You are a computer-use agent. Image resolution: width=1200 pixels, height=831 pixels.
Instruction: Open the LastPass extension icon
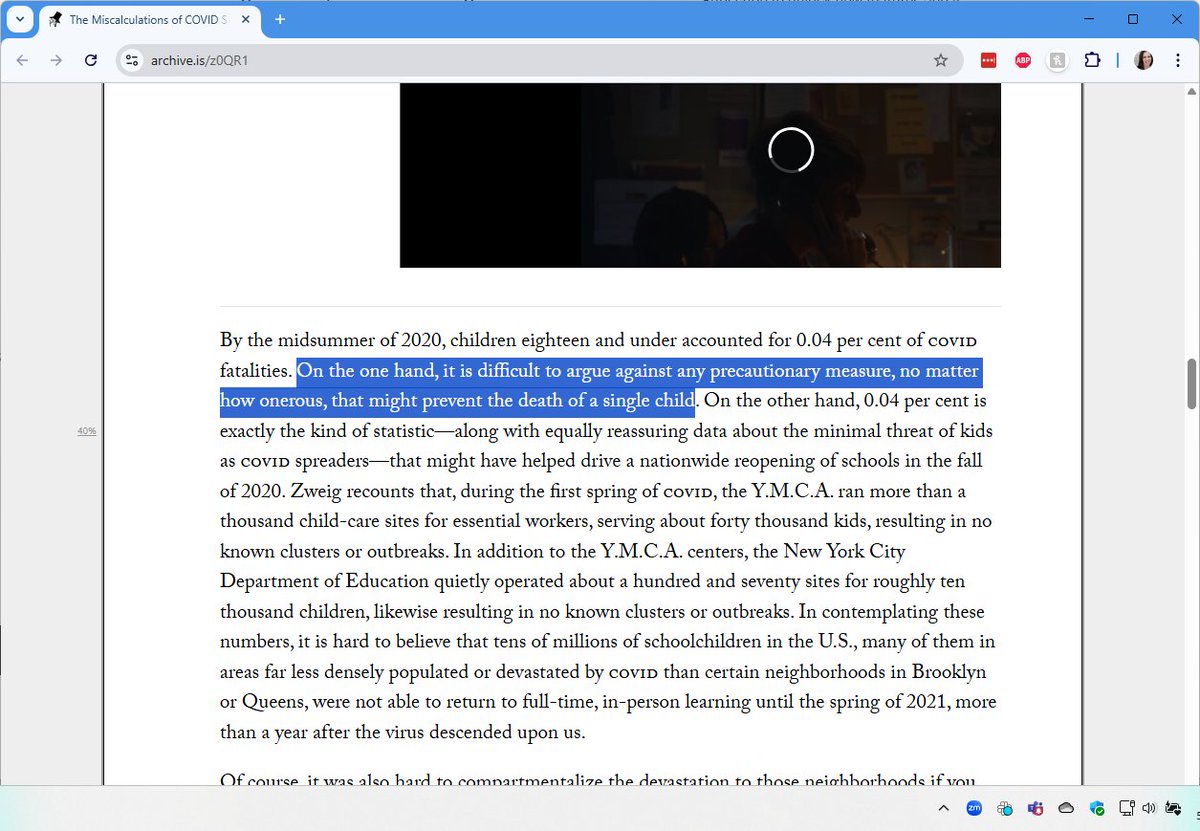tap(988, 60)
